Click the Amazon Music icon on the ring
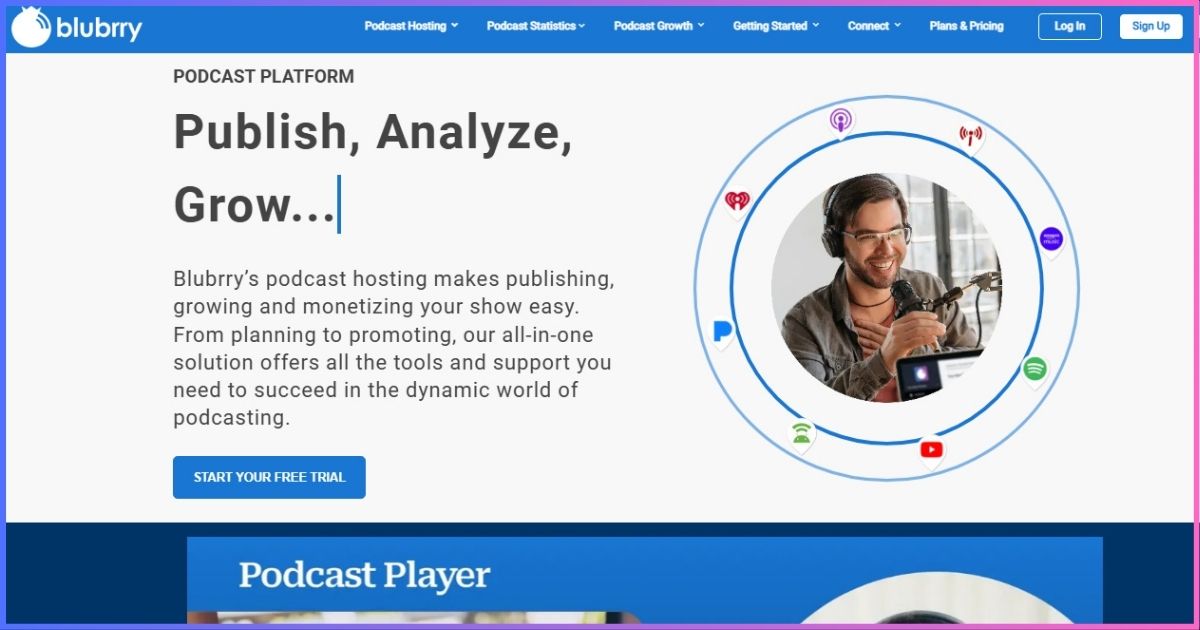Image resolution: width=1200 pixels, height=630 pixels. coord(1051,241)
